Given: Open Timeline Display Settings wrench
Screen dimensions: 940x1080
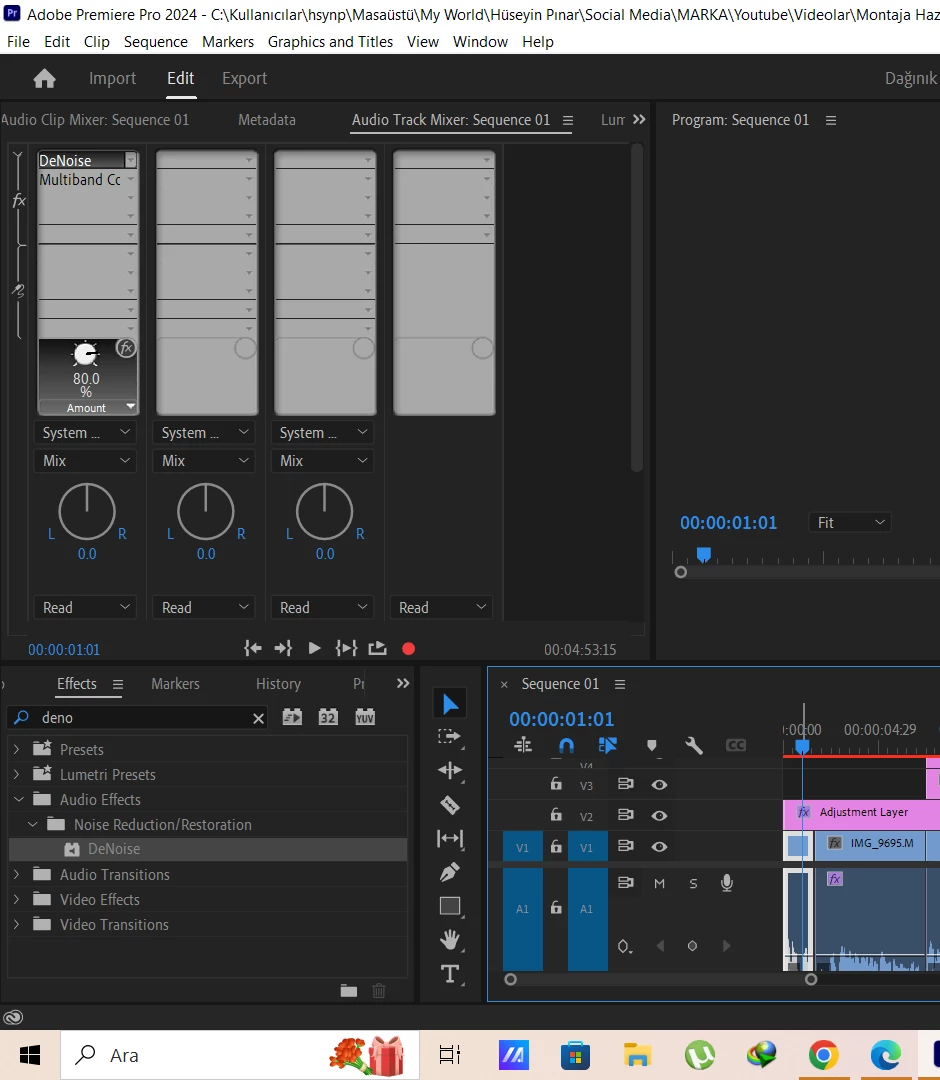Looking at the screenshot, I should pos(694,745).
